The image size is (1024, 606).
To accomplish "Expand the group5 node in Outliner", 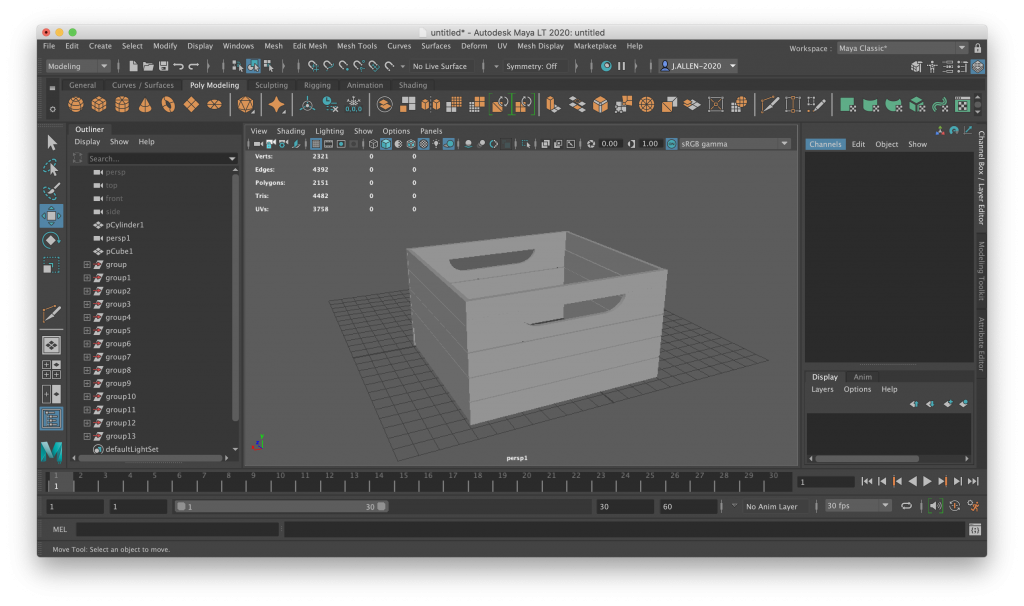I will 87,331.
